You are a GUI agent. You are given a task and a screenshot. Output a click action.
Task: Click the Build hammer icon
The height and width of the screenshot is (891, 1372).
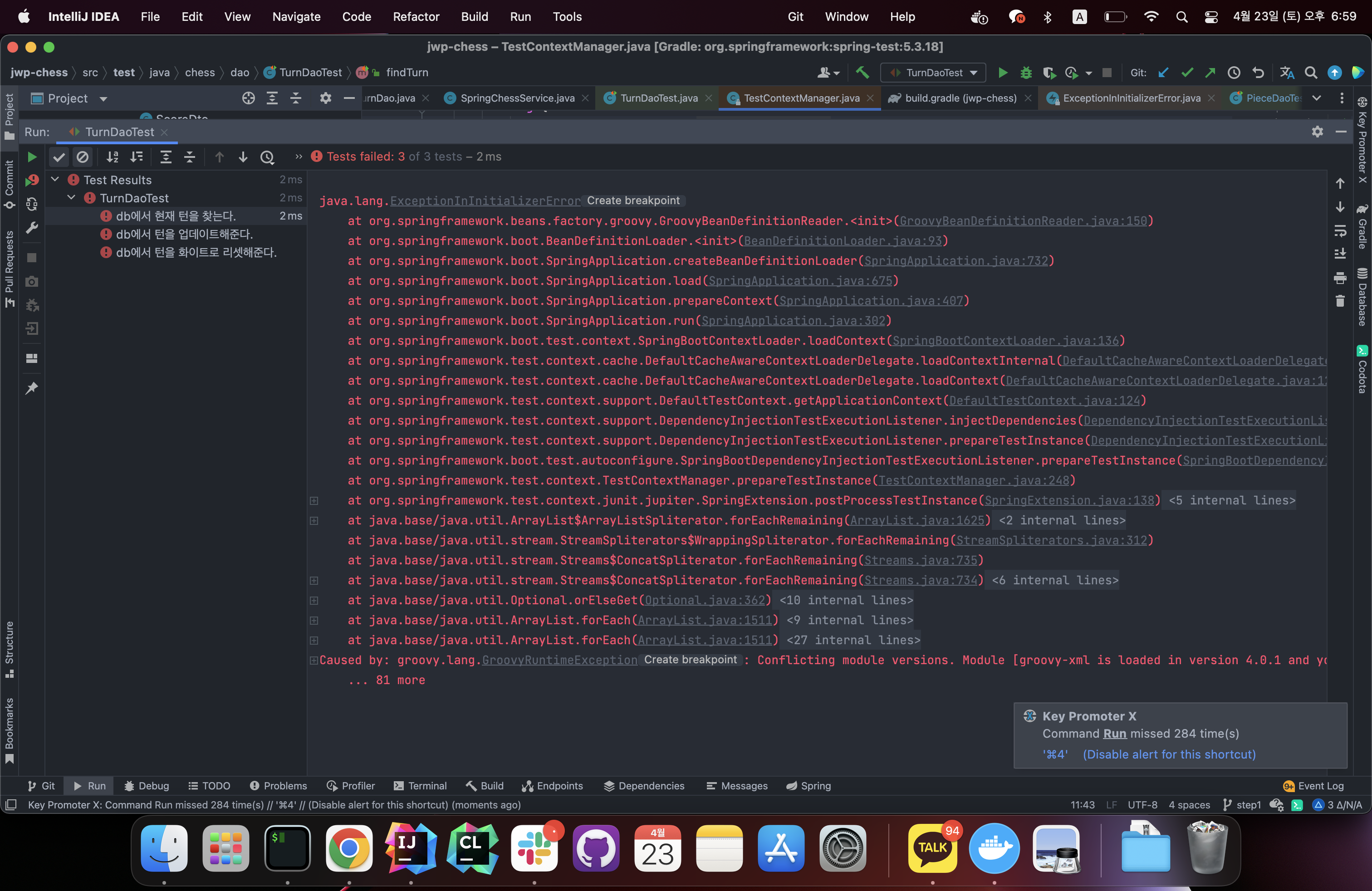tap(862, 73)
